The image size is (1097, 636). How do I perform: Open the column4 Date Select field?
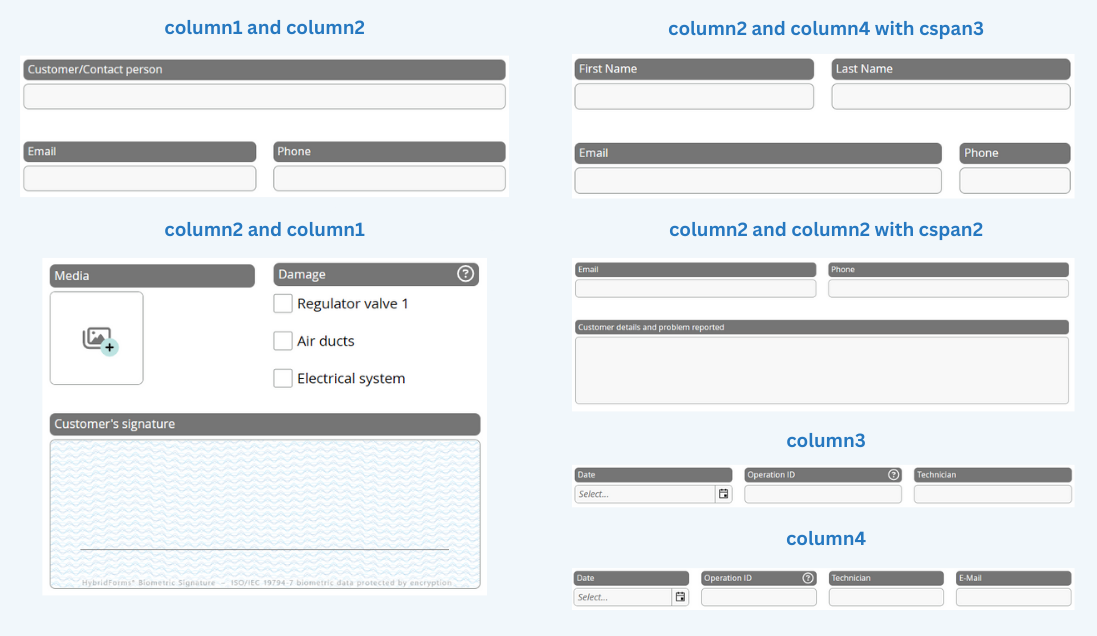(622, 597)
